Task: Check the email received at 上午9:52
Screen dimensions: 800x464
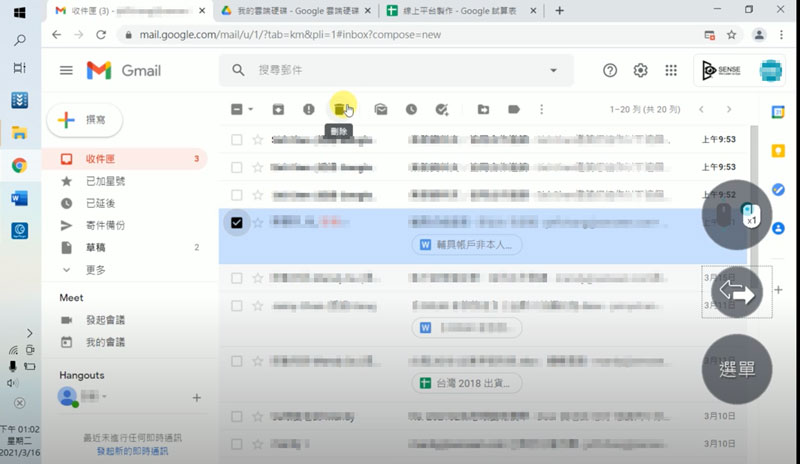Action: [237, 195]
